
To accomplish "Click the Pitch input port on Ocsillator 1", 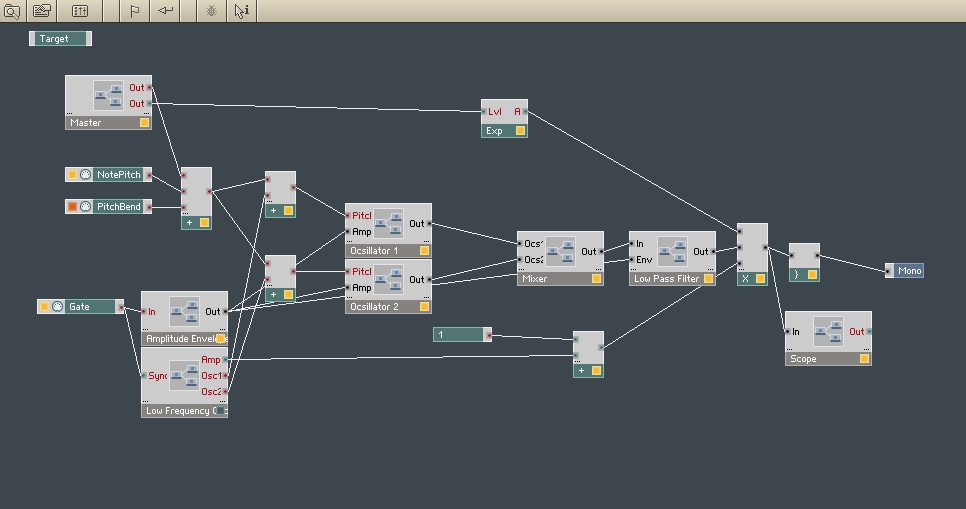I will (x=348, y=216).
